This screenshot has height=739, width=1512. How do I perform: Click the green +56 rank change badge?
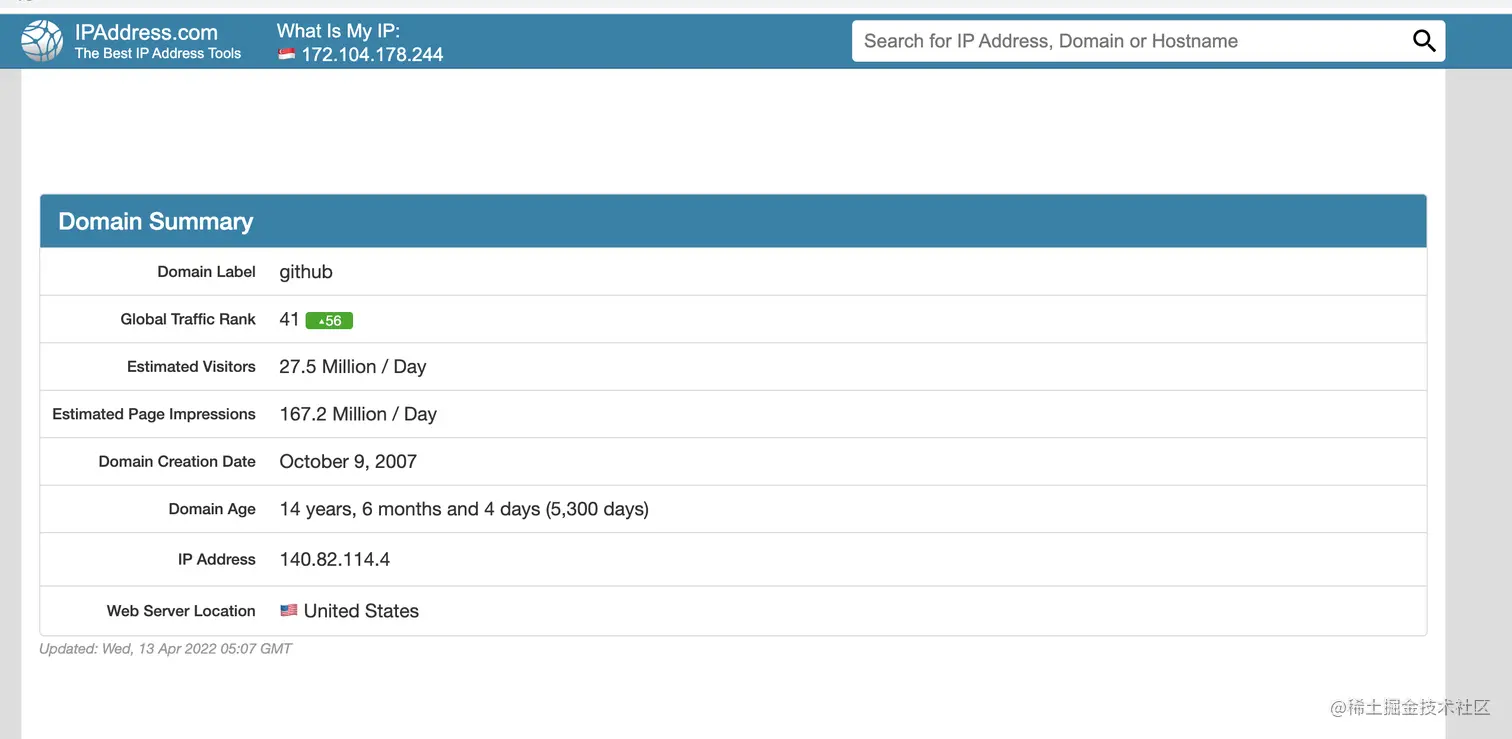329,320
